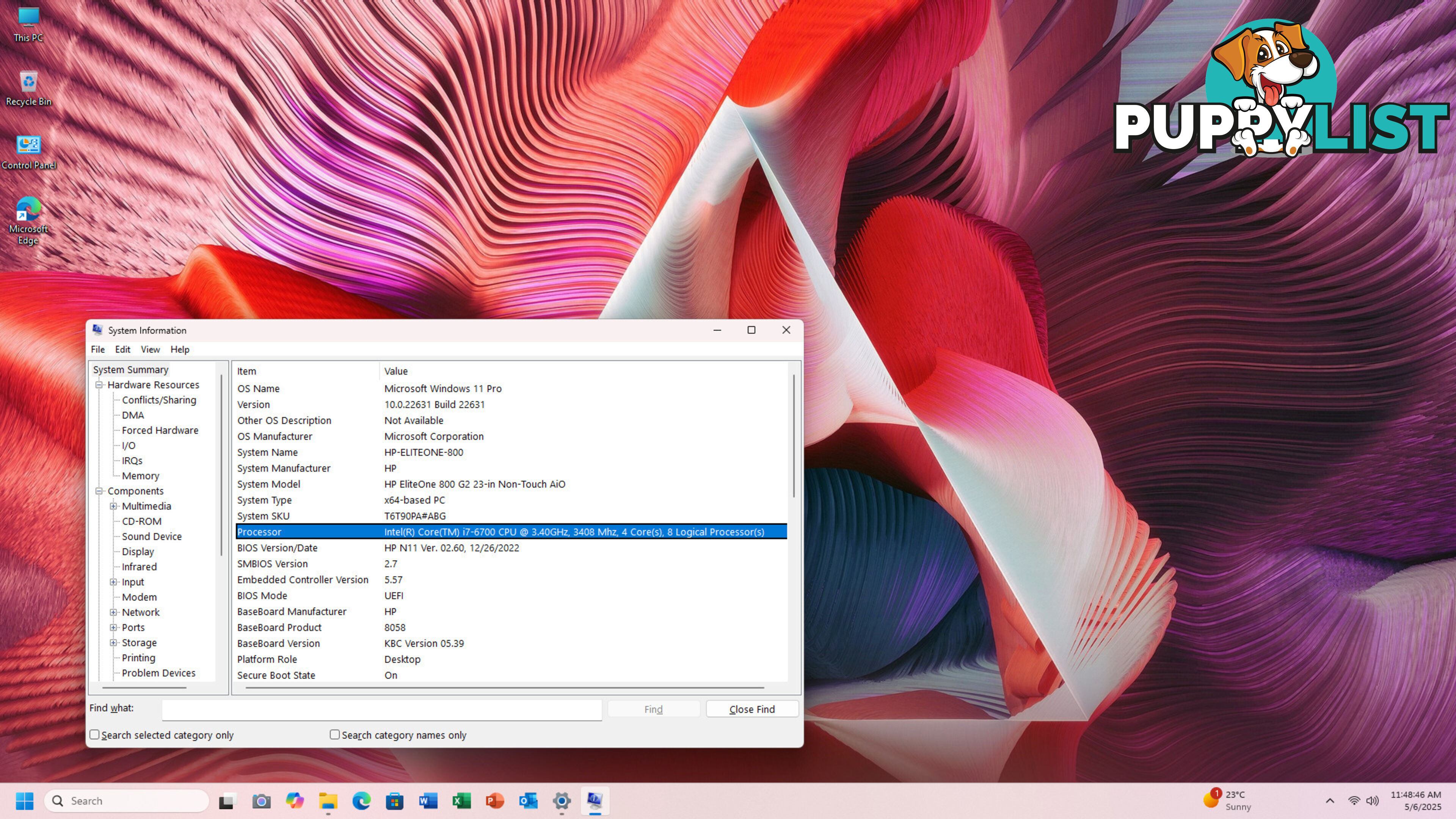The height and width of the screenshot is (819, 1456).
Task: Click the Close Find button
Action: point(752,709)
